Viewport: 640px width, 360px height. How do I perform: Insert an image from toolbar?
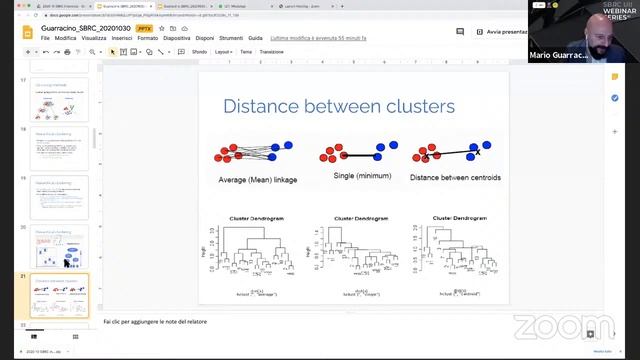point(133,52)
